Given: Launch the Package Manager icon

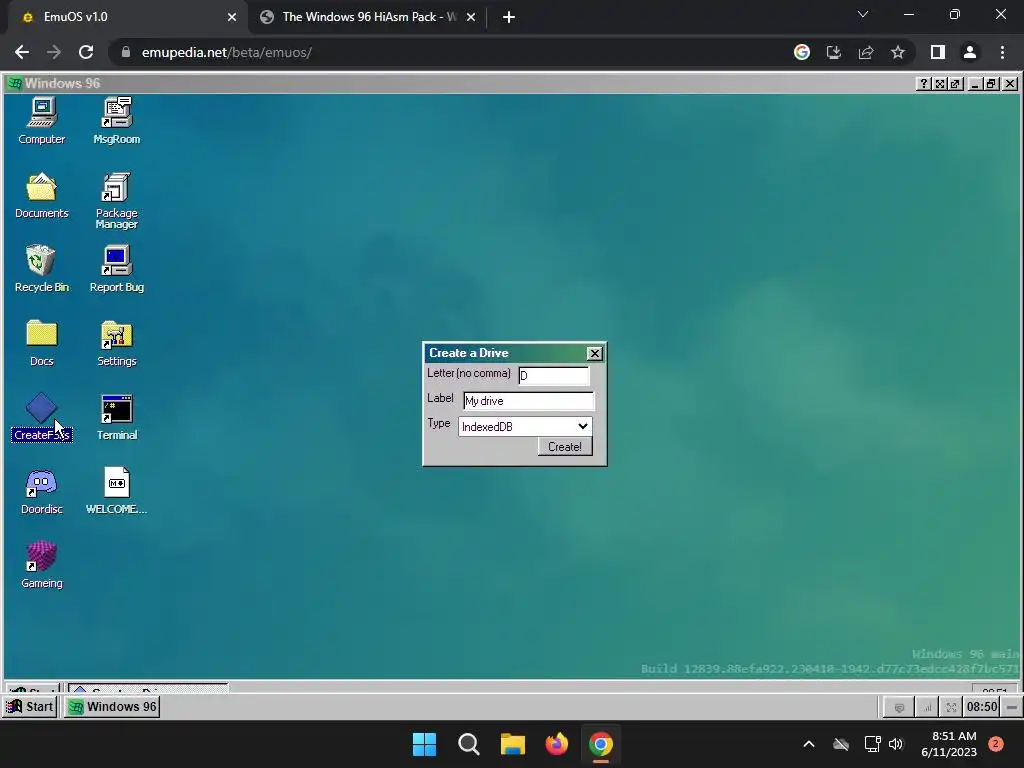Looking at the screenshot, I should (117, 200).
